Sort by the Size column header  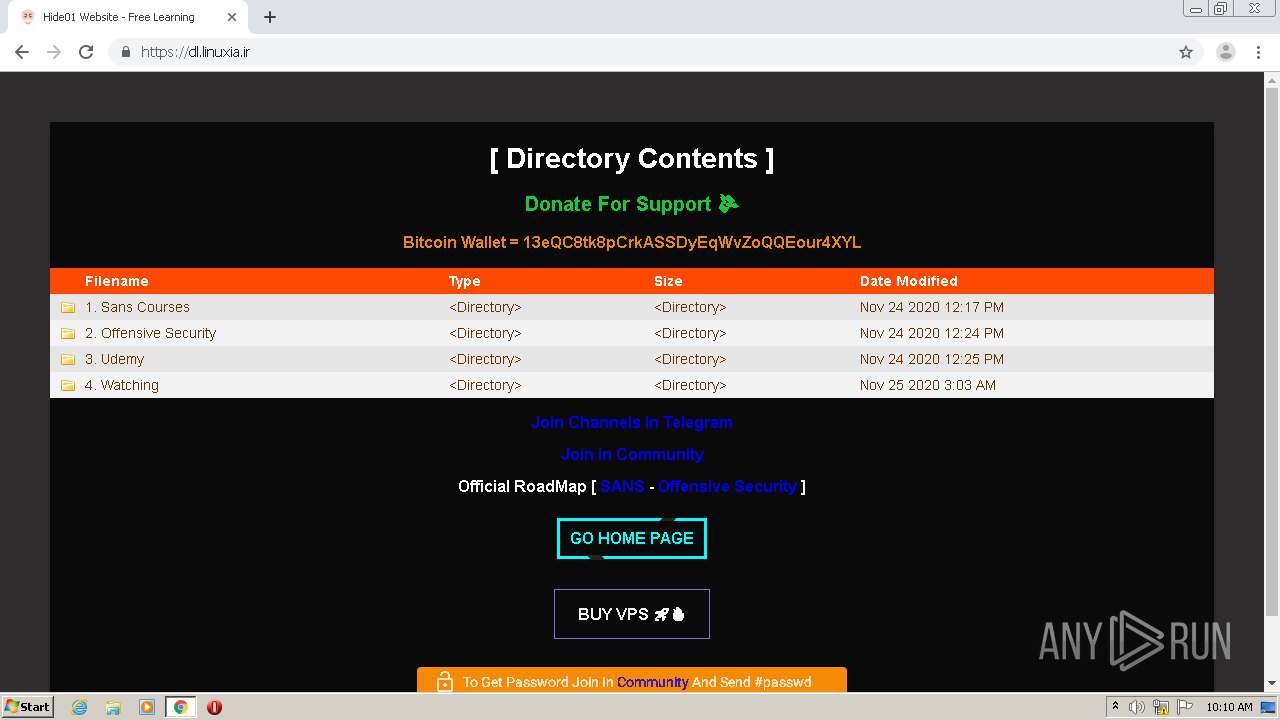[x=668, y=281]
